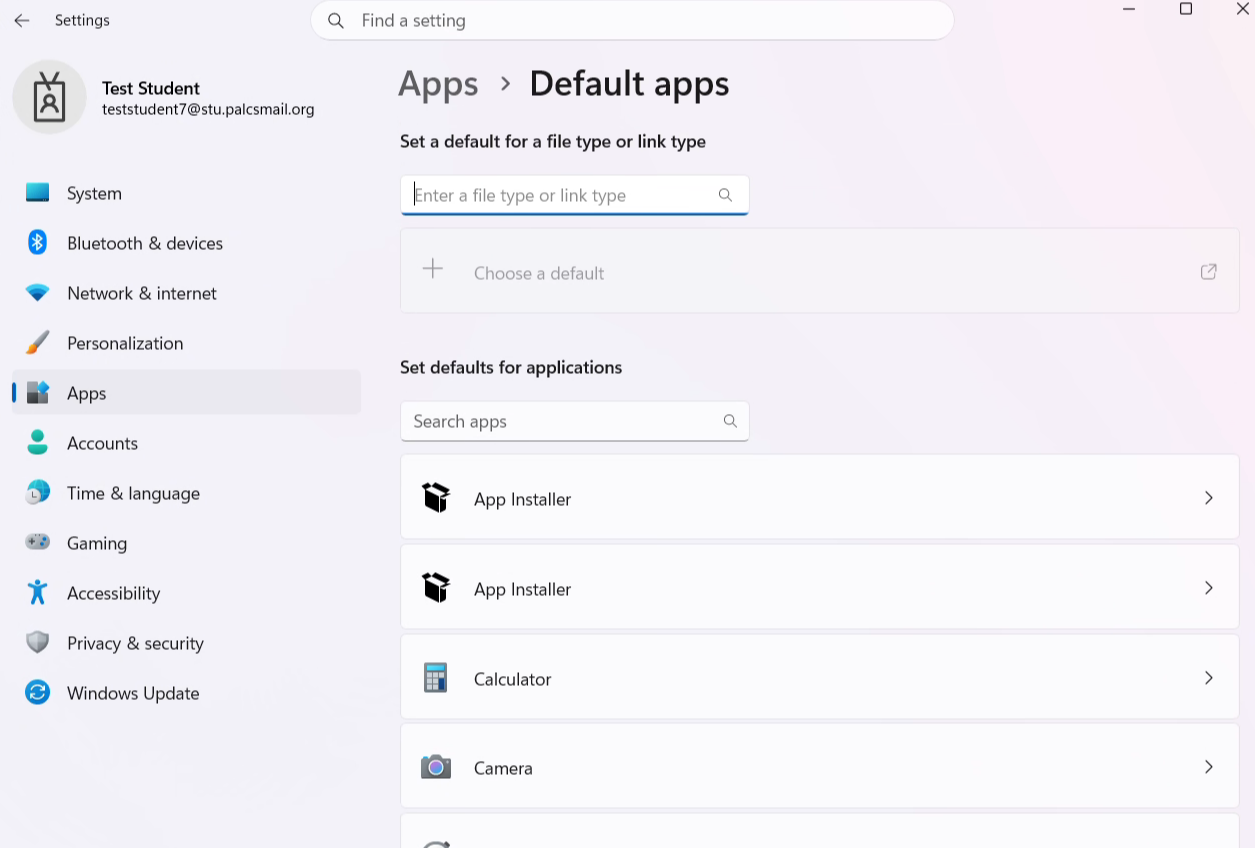Image resolution: width=1255 pixels, height=848 pixels.
Task: Open Privacy & security page
Action: tap(186, 643)
